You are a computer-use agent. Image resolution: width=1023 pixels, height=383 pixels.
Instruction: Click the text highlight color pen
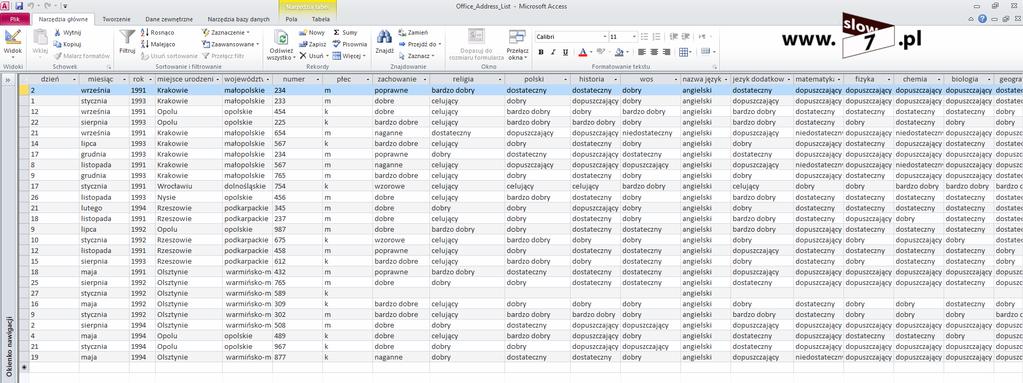(601, 51)
